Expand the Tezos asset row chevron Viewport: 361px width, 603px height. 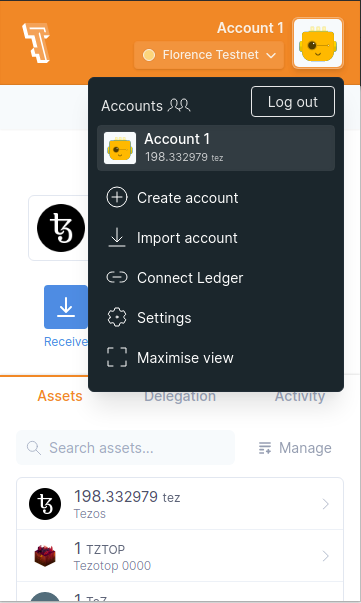(x=325, y=504)
